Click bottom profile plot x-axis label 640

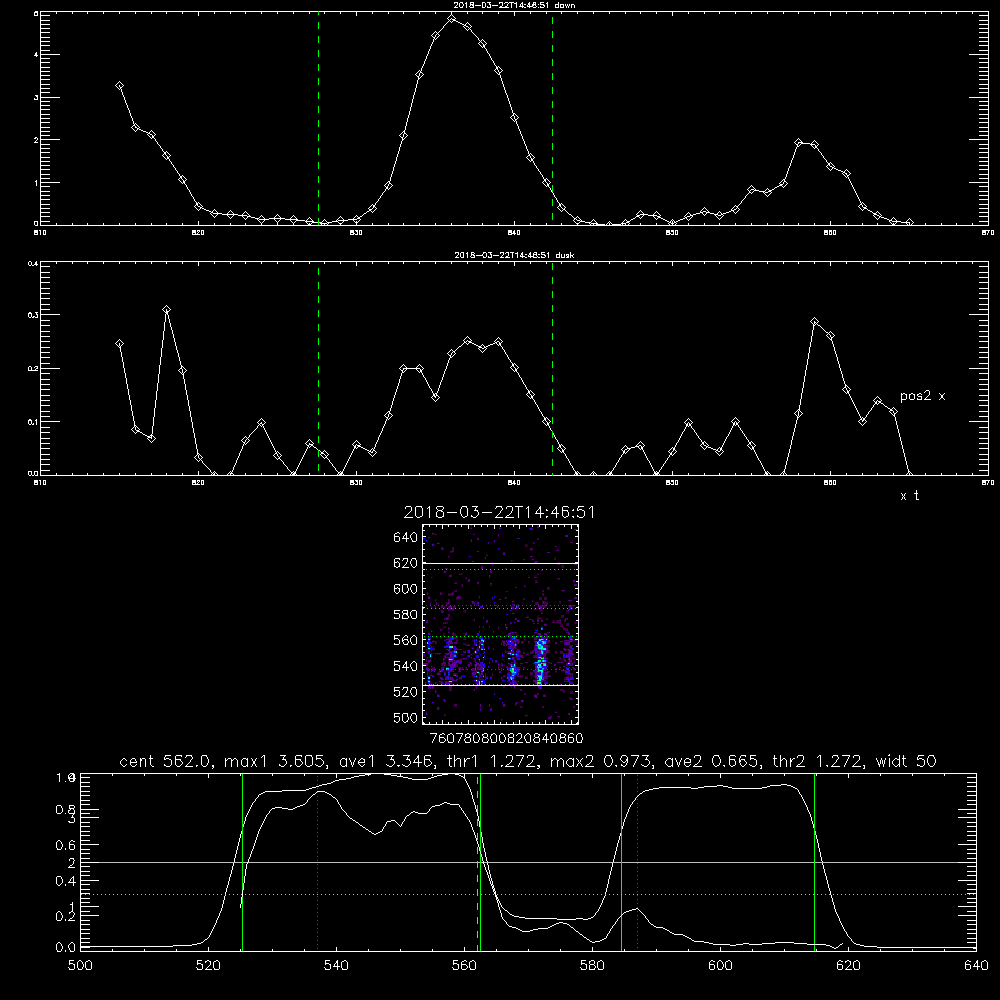pos(976,966)
